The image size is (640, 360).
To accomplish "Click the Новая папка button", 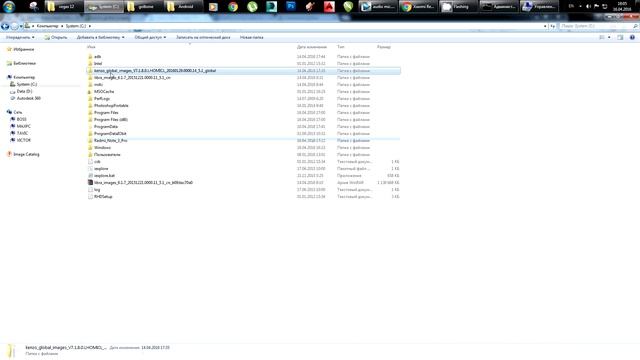I will click(251, 37).
